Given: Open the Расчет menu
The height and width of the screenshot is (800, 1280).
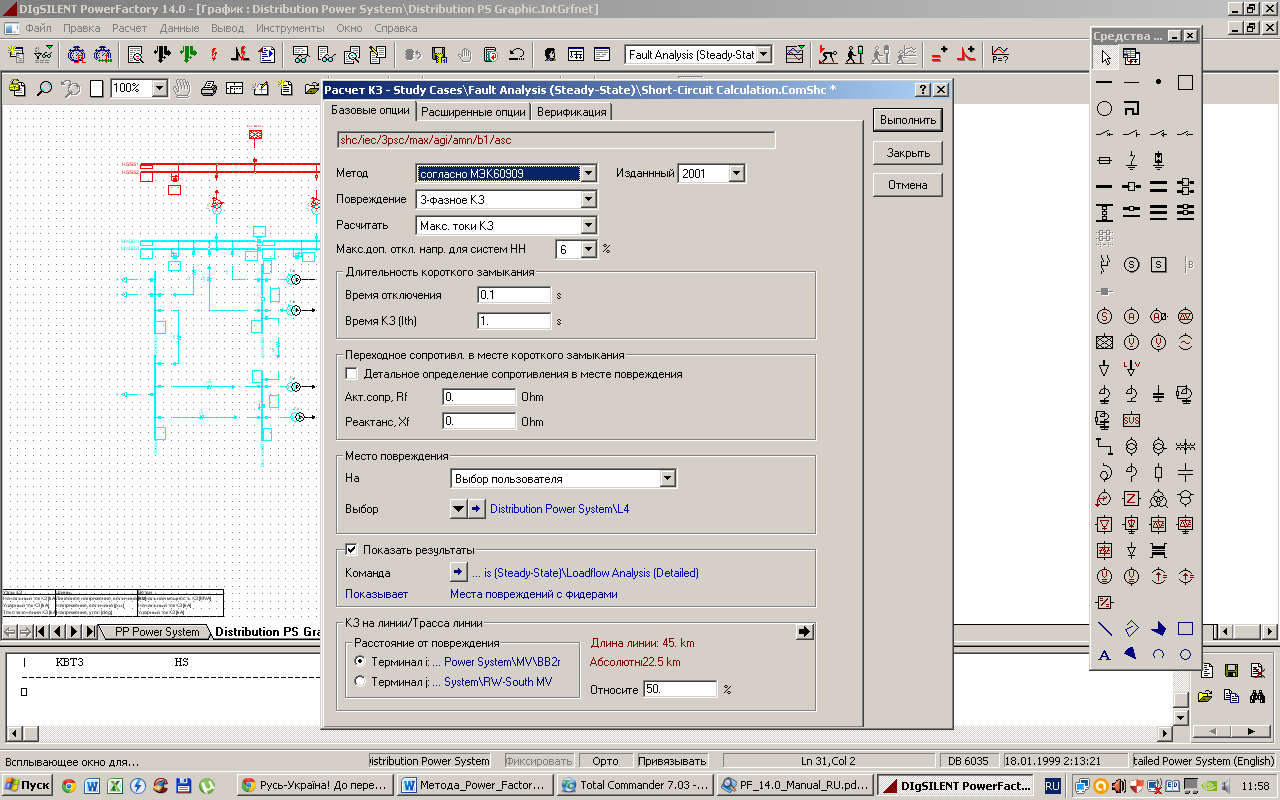Looking at the screenshot, I should 129,28.
